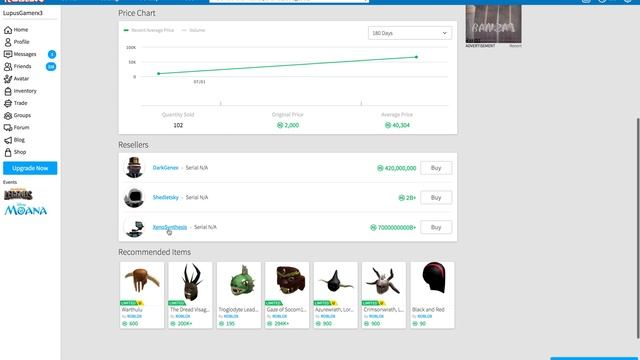
Task: Open Groups in the sidebar
Action: (18, 116)
